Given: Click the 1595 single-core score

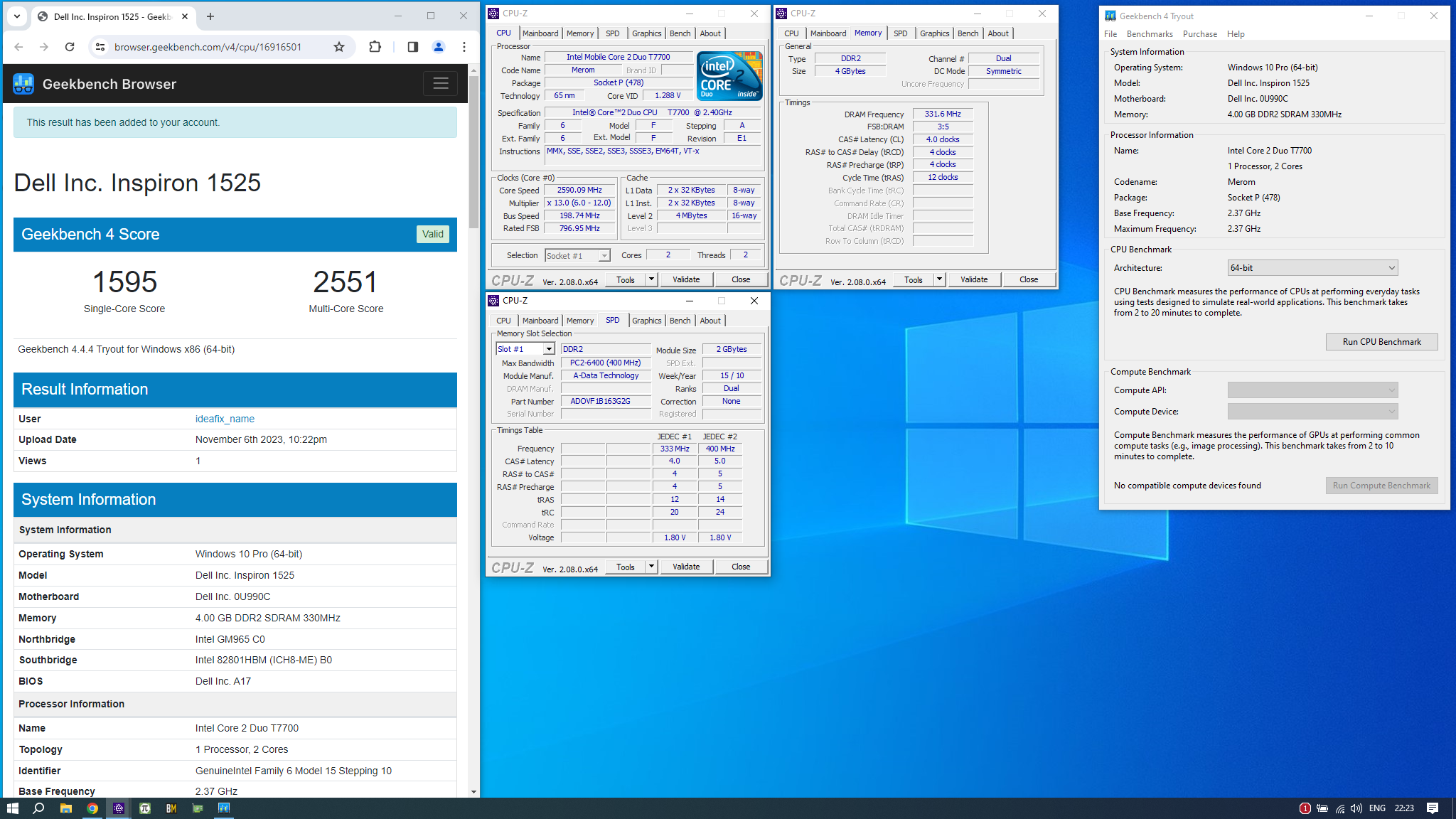Looking at the screenshot, I should coord(124,282).
